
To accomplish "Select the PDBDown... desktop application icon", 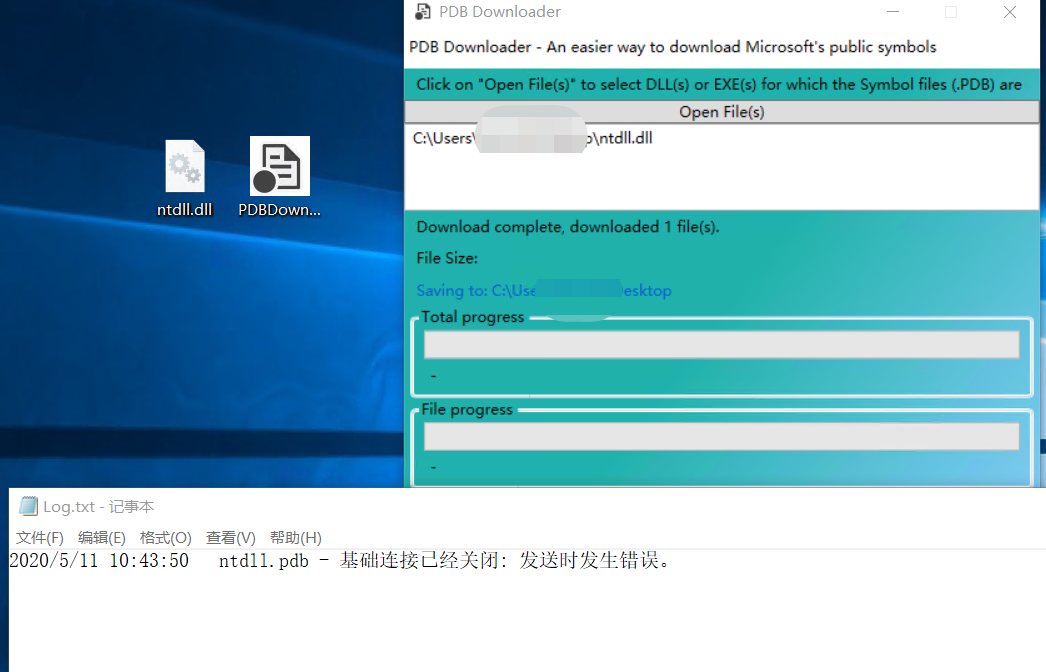I will point(280,166).
